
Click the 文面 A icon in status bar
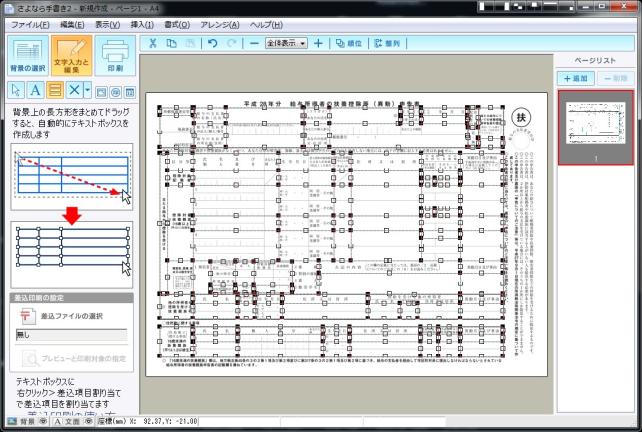pos(58,421)
